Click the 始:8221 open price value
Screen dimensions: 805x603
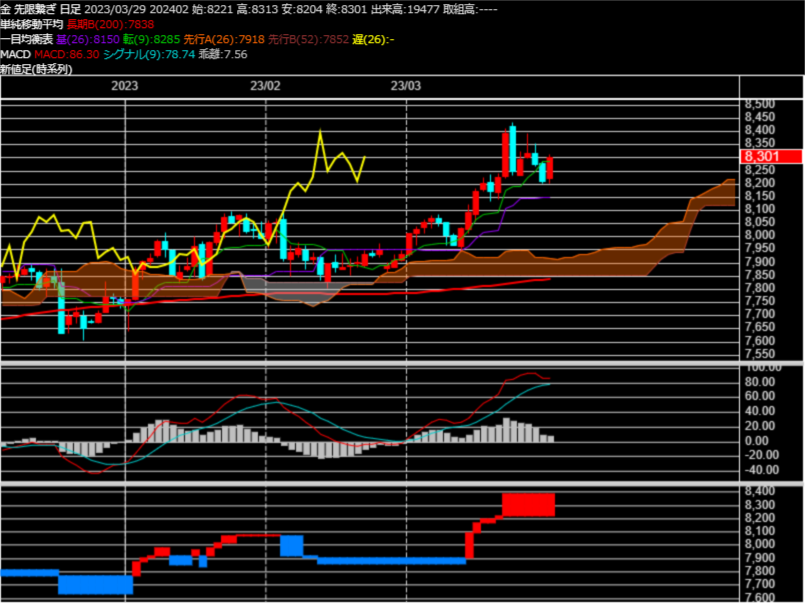[x=213, y=9]
